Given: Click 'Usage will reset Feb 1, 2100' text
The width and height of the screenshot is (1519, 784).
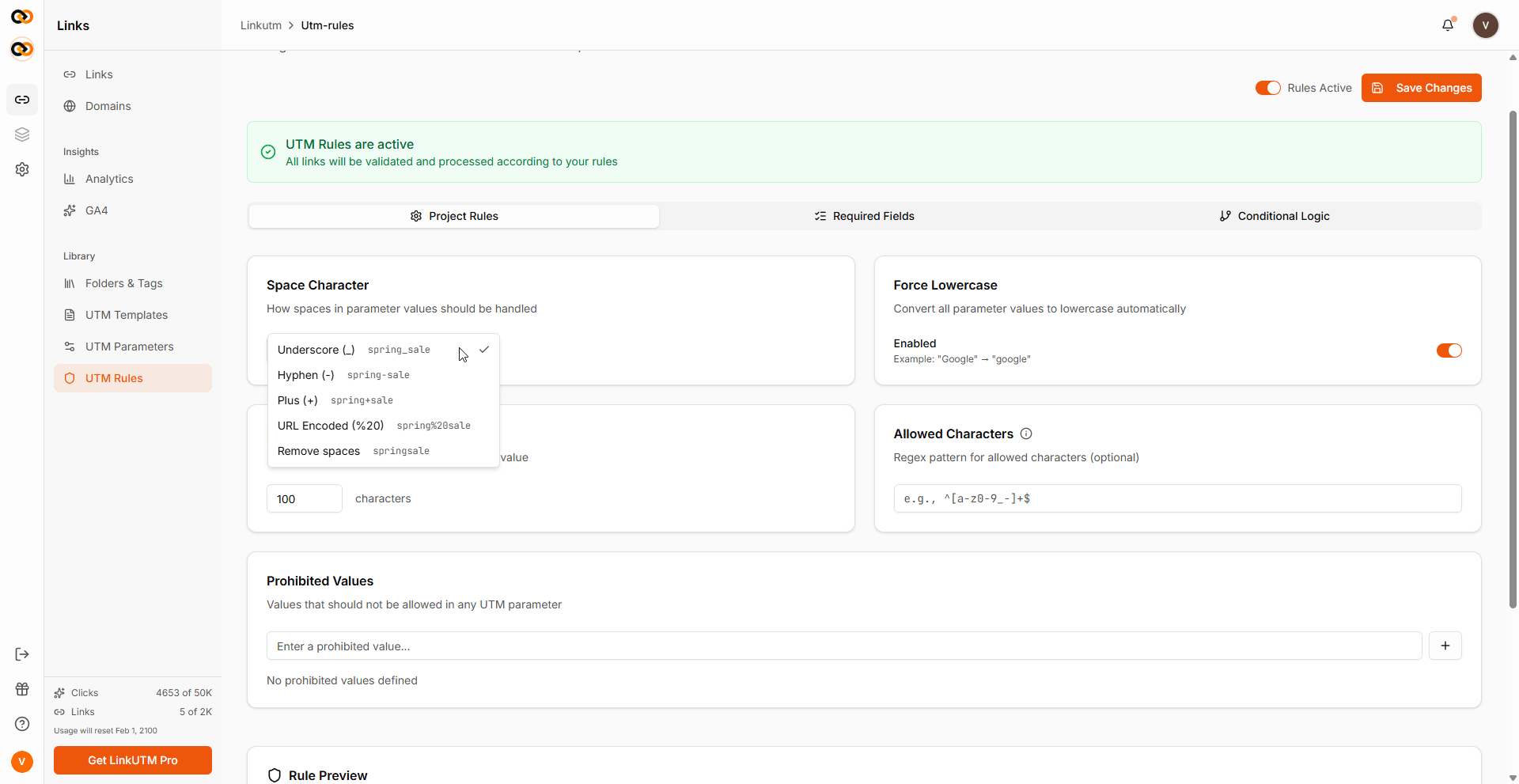Looking at the screenshot, I should [105, 731].
